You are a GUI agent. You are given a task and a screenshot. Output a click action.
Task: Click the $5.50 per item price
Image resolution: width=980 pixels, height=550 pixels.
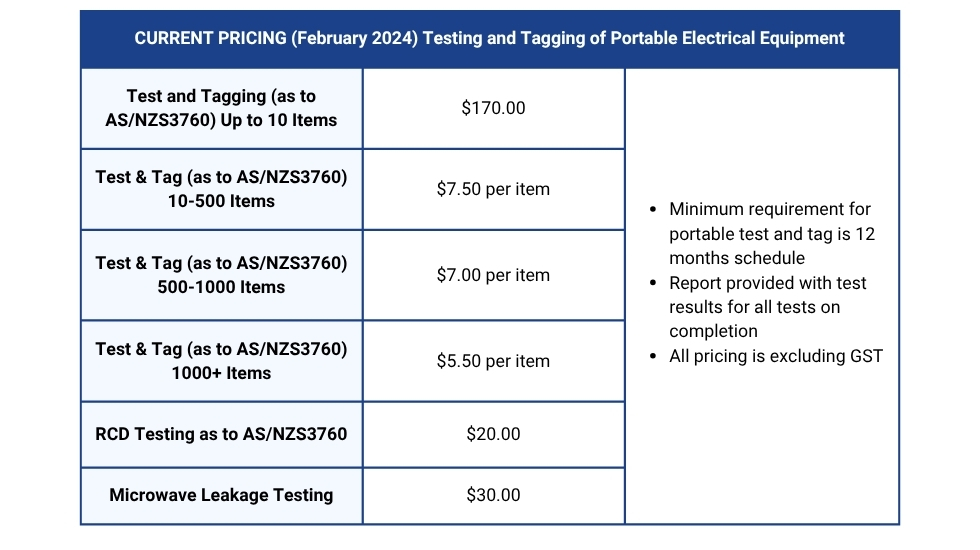[493, 361]
